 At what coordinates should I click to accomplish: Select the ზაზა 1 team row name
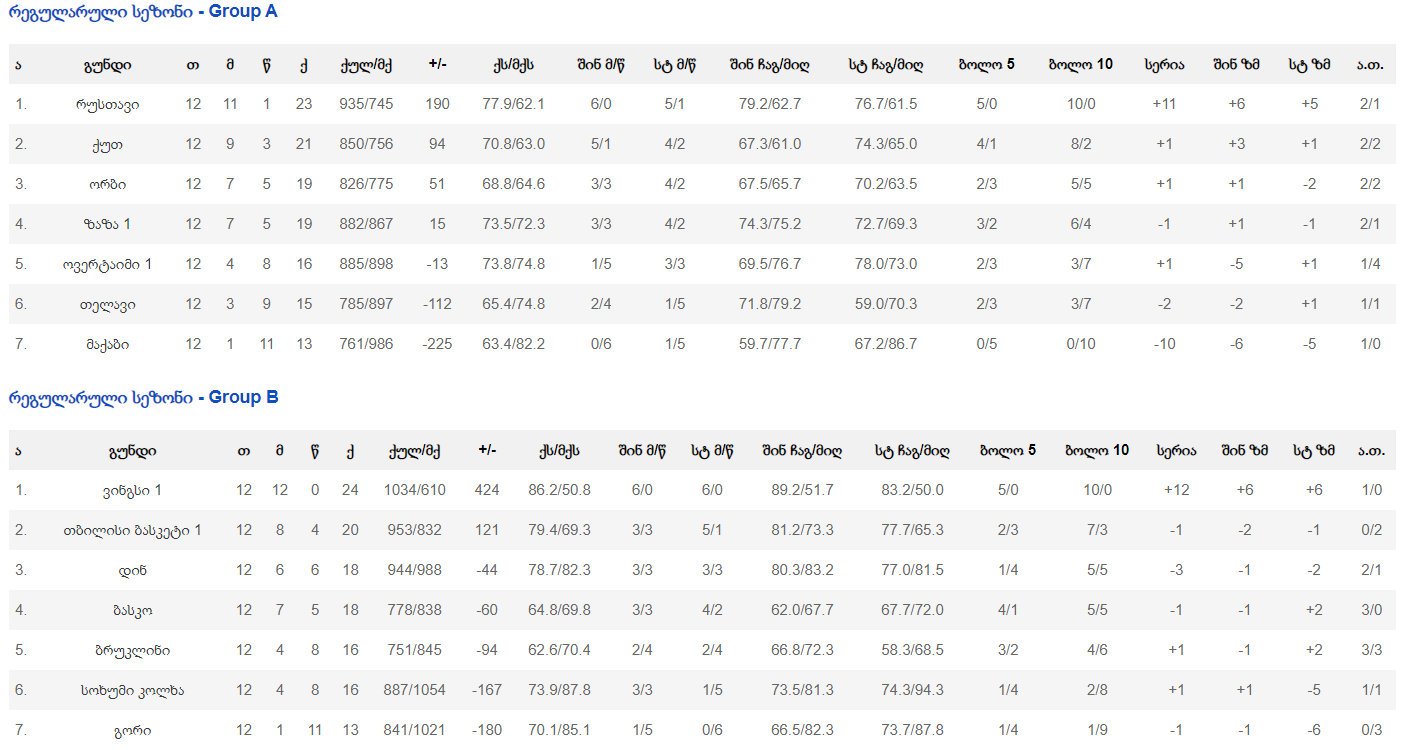pos(107,224)
